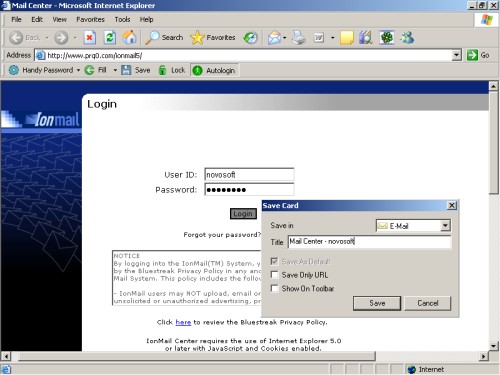500x375 pixels.
Task: Print the page with printer icon
Action: [x=299, y=38]
